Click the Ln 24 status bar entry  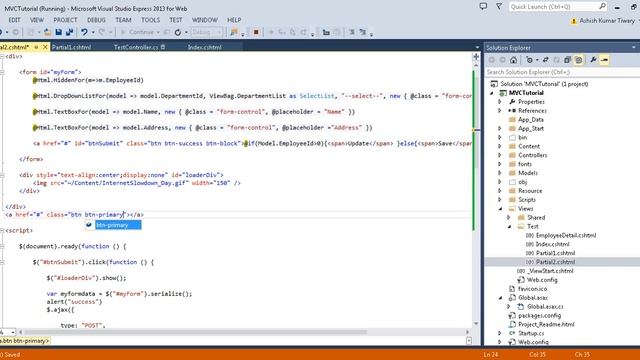point(491,354)
